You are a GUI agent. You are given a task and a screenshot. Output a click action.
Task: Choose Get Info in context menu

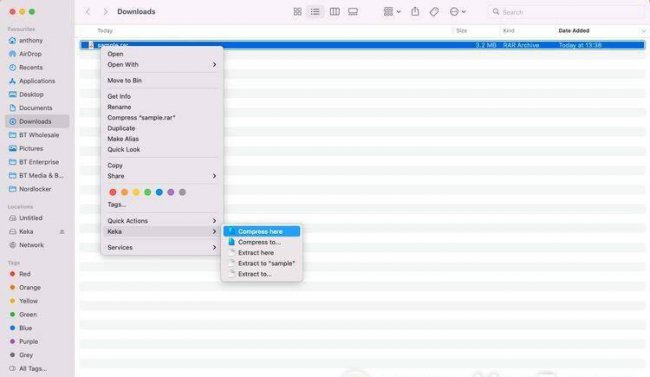click(x=162, y=96)
